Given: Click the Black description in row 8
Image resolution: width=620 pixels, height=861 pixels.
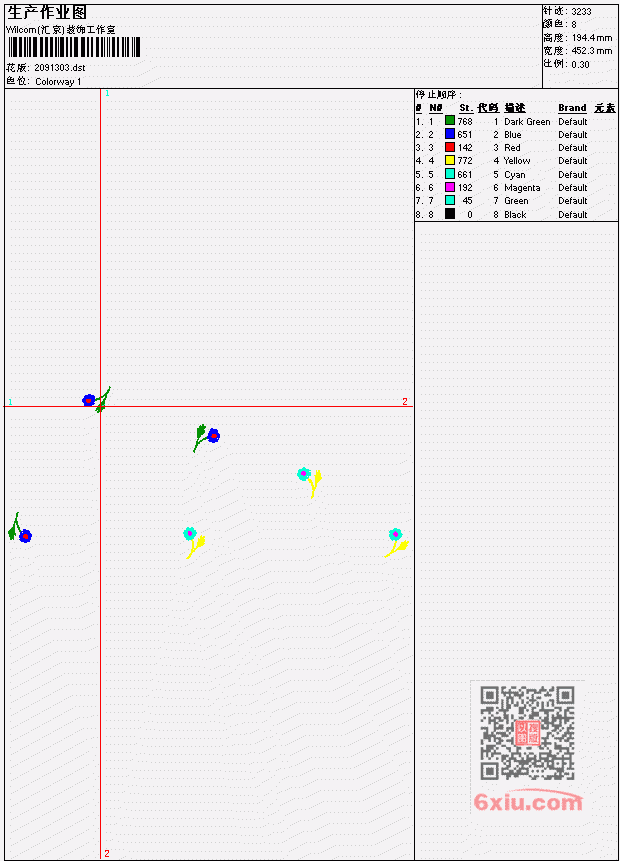Looking at the screenshot, I should click(x=515, y=215).
